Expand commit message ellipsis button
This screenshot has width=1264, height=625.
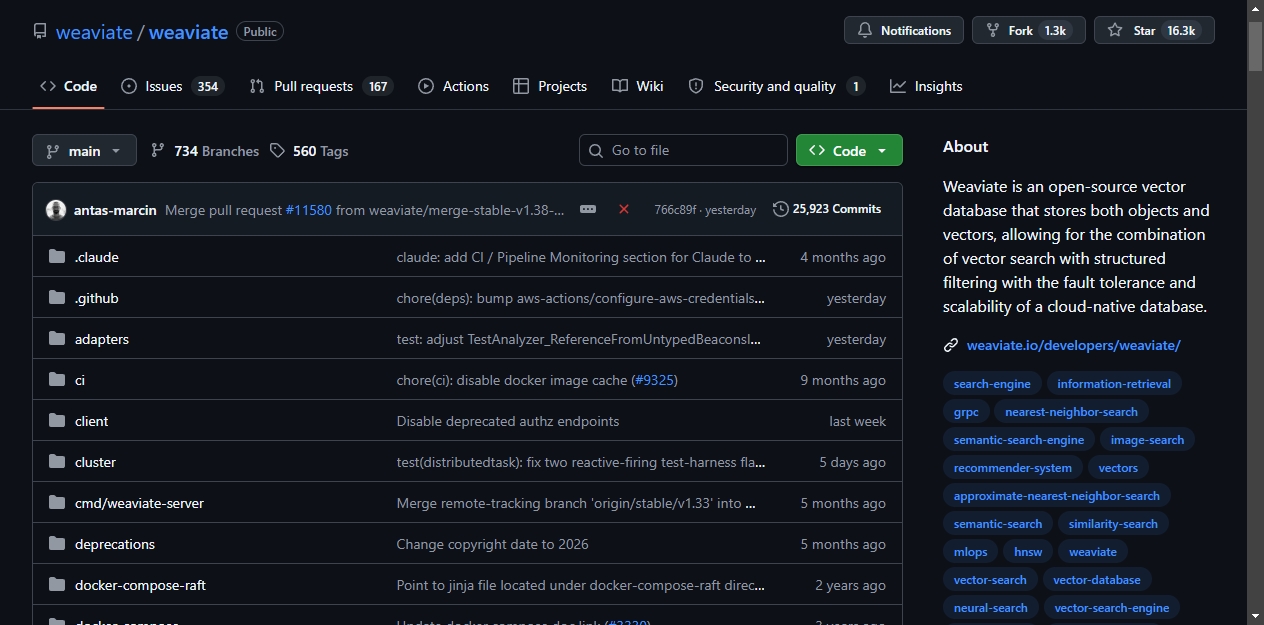pyautogui.click(x=588, y=209)
